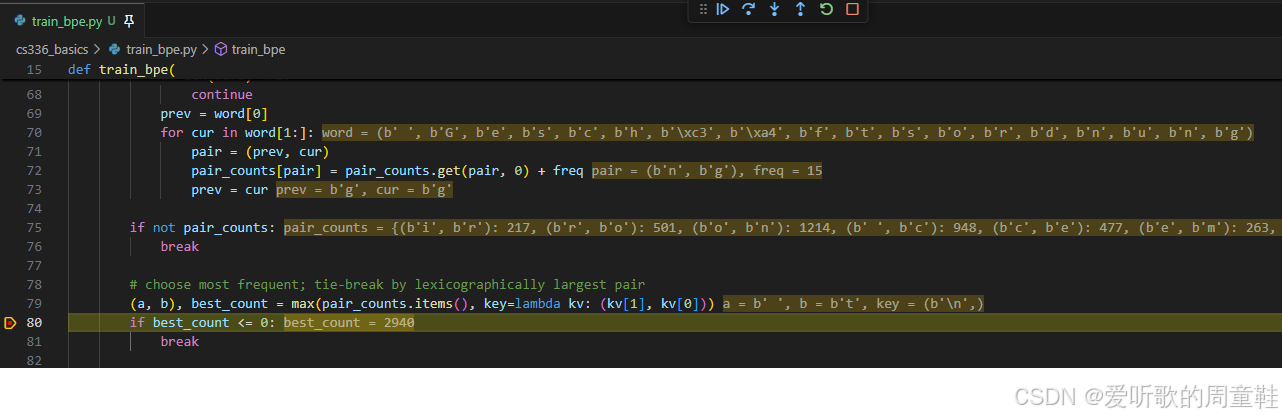This screenshot has width=1282, height=418.
Task: Click line number 82 in the gutter
Action: tap(34, 361)
